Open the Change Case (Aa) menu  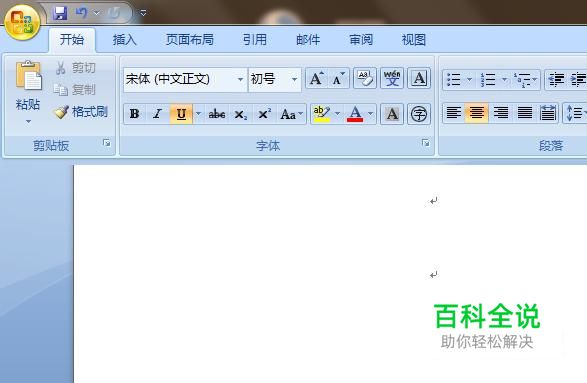(x=291, y=114)
